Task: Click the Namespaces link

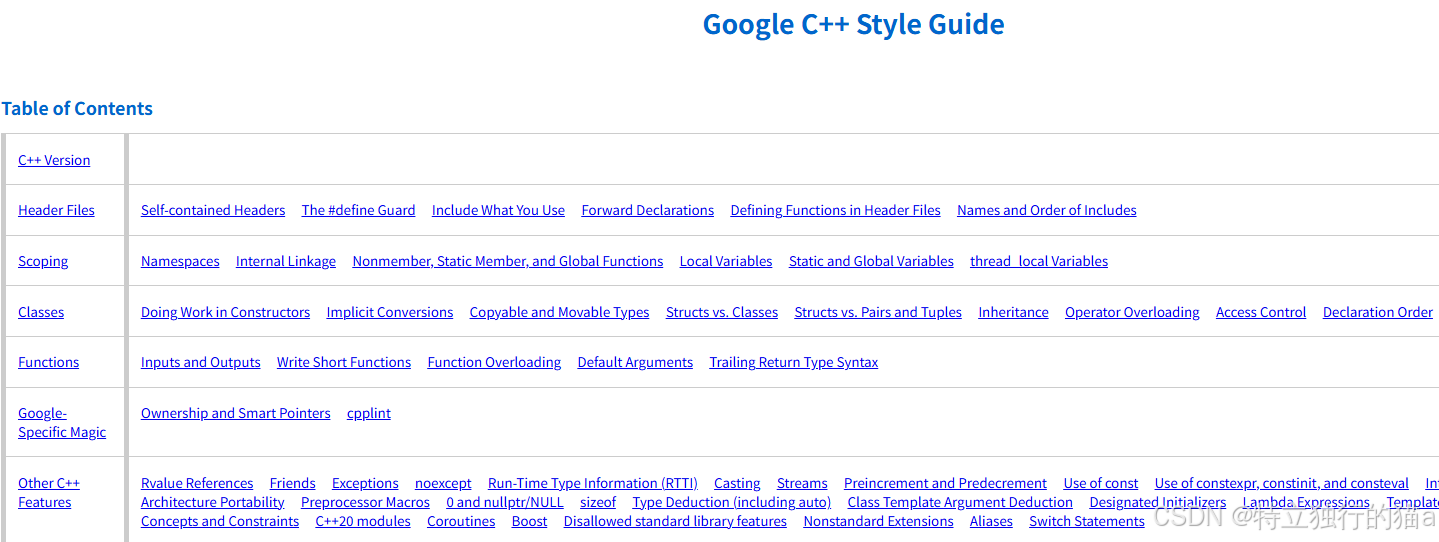Action: [180, 261]
